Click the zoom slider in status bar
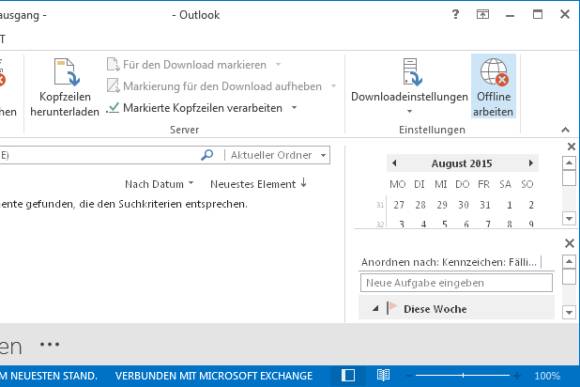The image size is (580, 387). pyautogui.click(x=463, y=376)
